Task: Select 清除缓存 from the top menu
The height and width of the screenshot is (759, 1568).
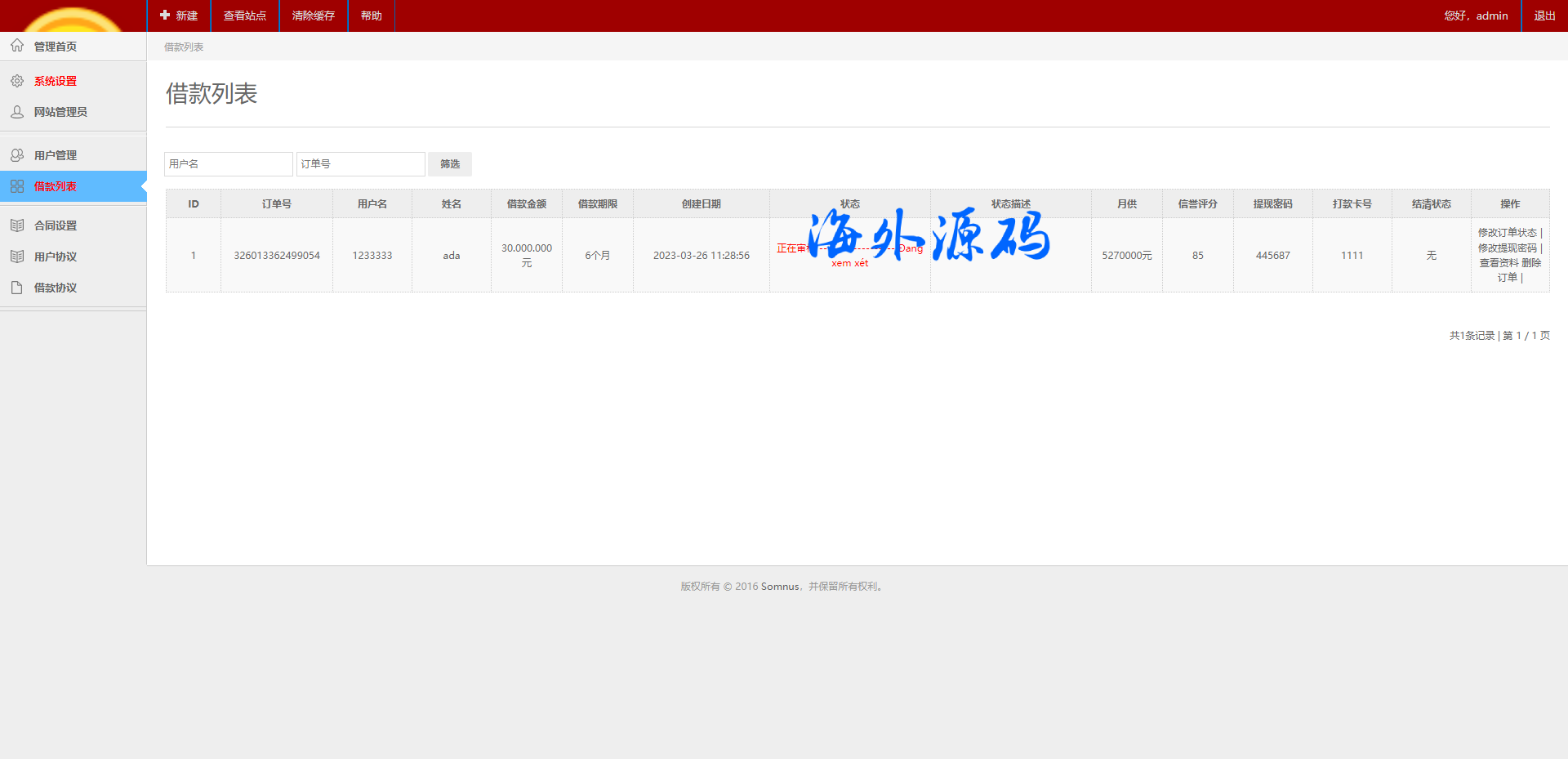Action: click(314, 16)
